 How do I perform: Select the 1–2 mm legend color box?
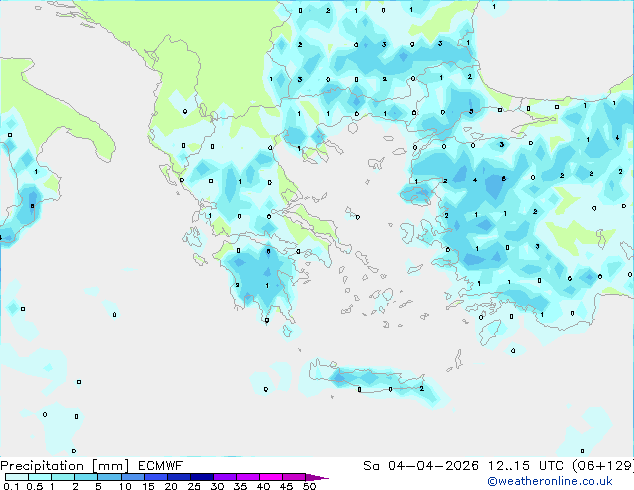pos(63,477)
